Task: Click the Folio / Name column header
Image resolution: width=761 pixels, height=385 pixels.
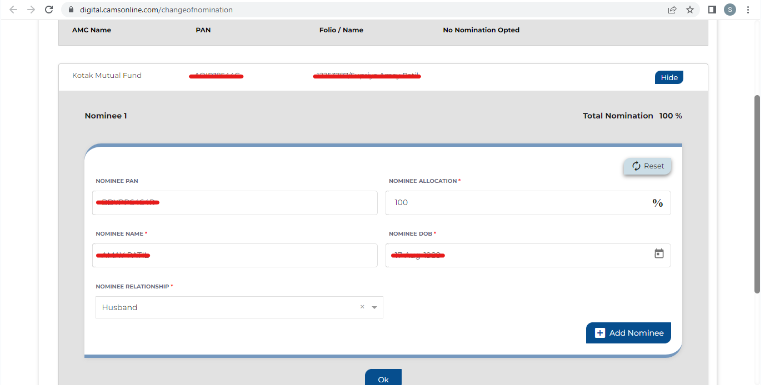Action: (x=341, y=30)
